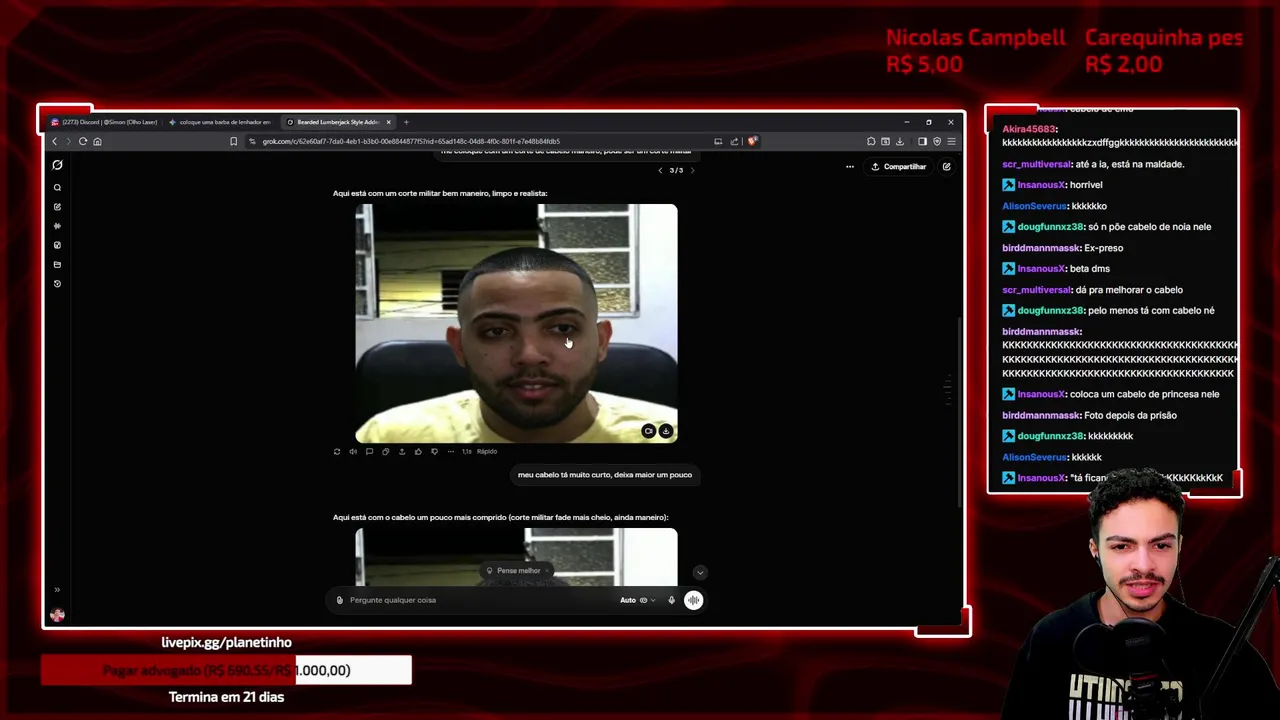Show next response version arrow
The width and height of the screenshot is (1280, 720).
pos(692,170)
